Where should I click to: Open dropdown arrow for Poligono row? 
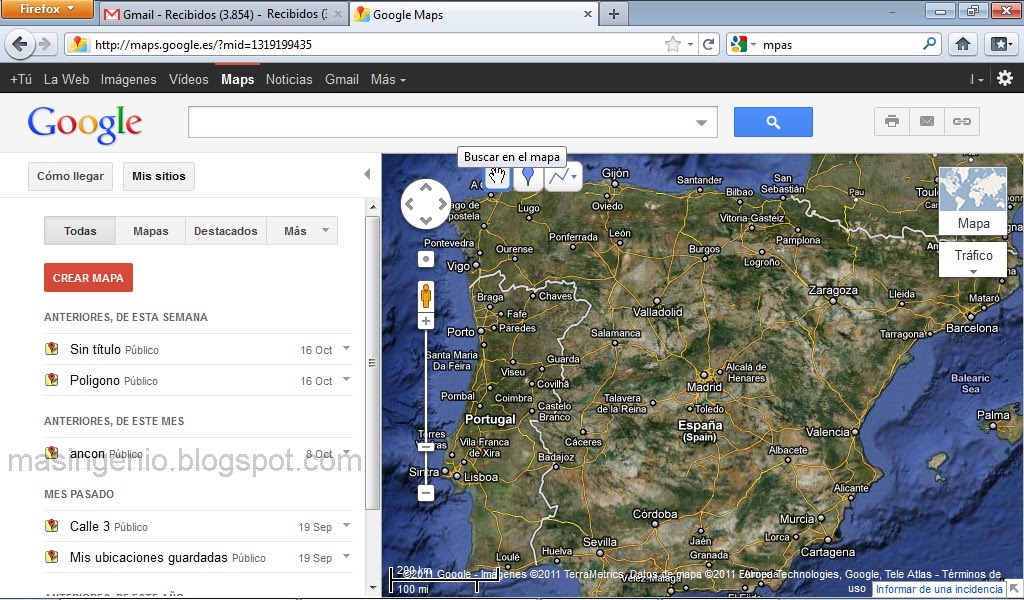pyautogui.click(x=346, y=379)
